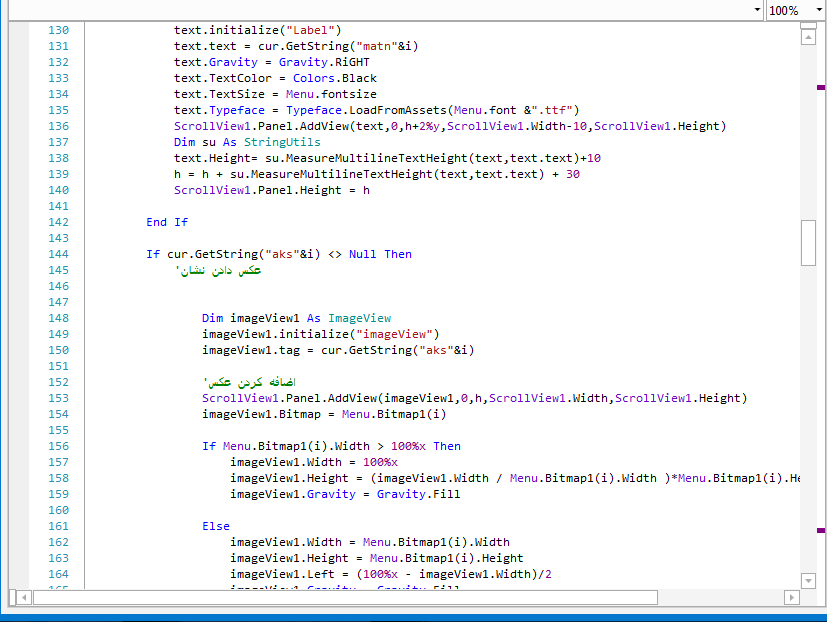The height and width of the screenshot is (622, 827).
Task: Click inside the 100% zoom text field
Action: [x=785, y=10]
